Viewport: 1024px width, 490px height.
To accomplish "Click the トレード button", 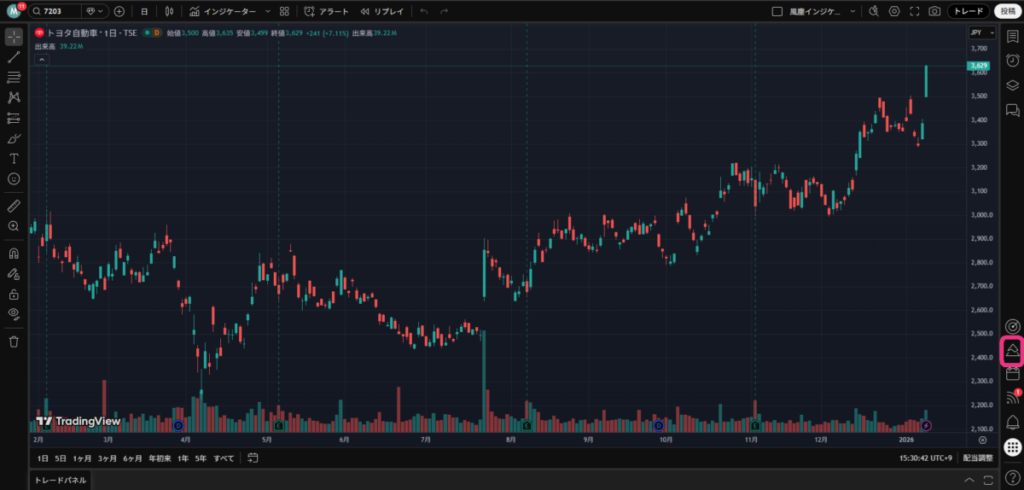I will [x=968, y=11].
